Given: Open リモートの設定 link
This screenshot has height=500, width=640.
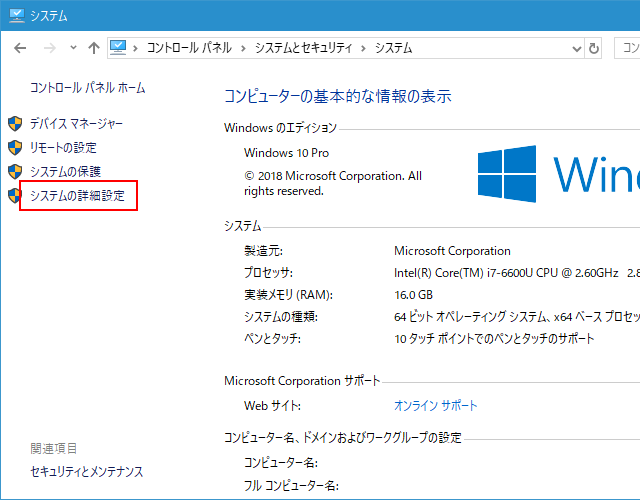Looking at the screenshot, I should pyautogui.click(x=63, y=147).
